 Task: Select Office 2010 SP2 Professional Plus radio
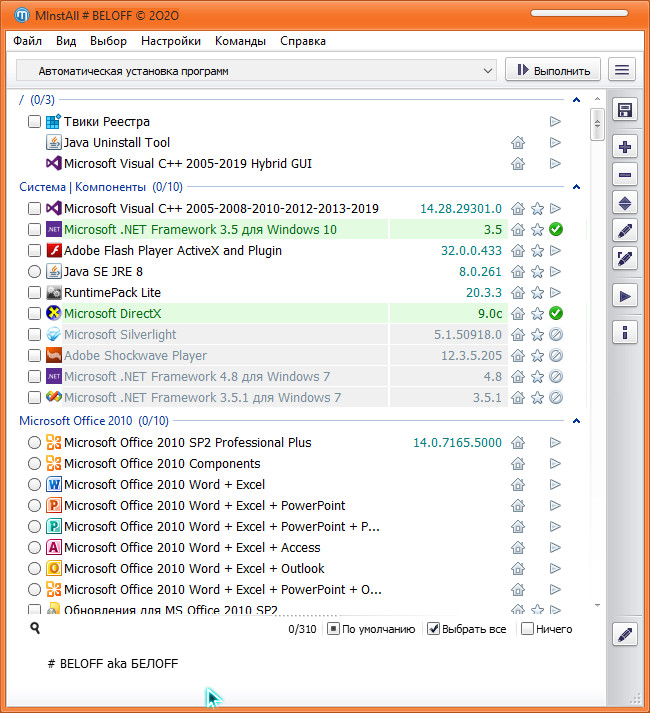[x=34, y=442]
